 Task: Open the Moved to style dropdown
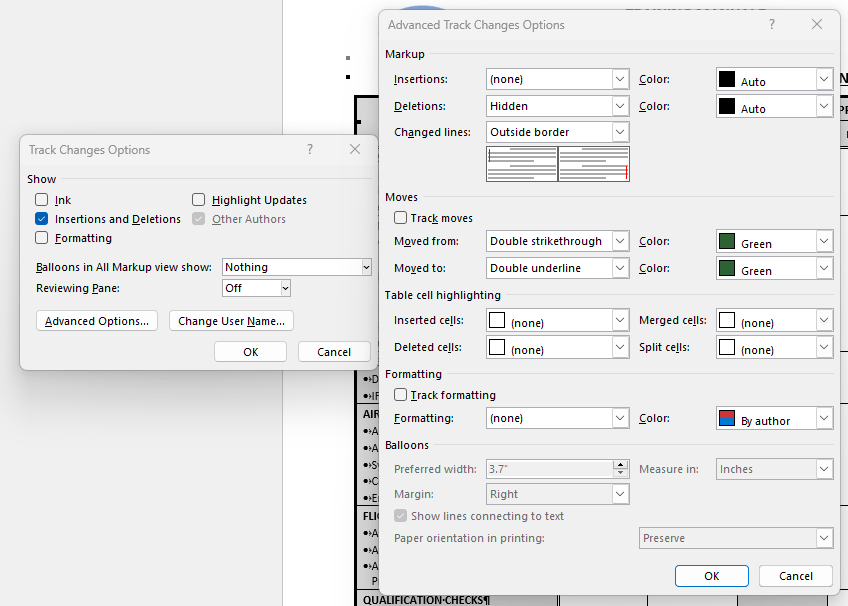(x=558, y=268)
